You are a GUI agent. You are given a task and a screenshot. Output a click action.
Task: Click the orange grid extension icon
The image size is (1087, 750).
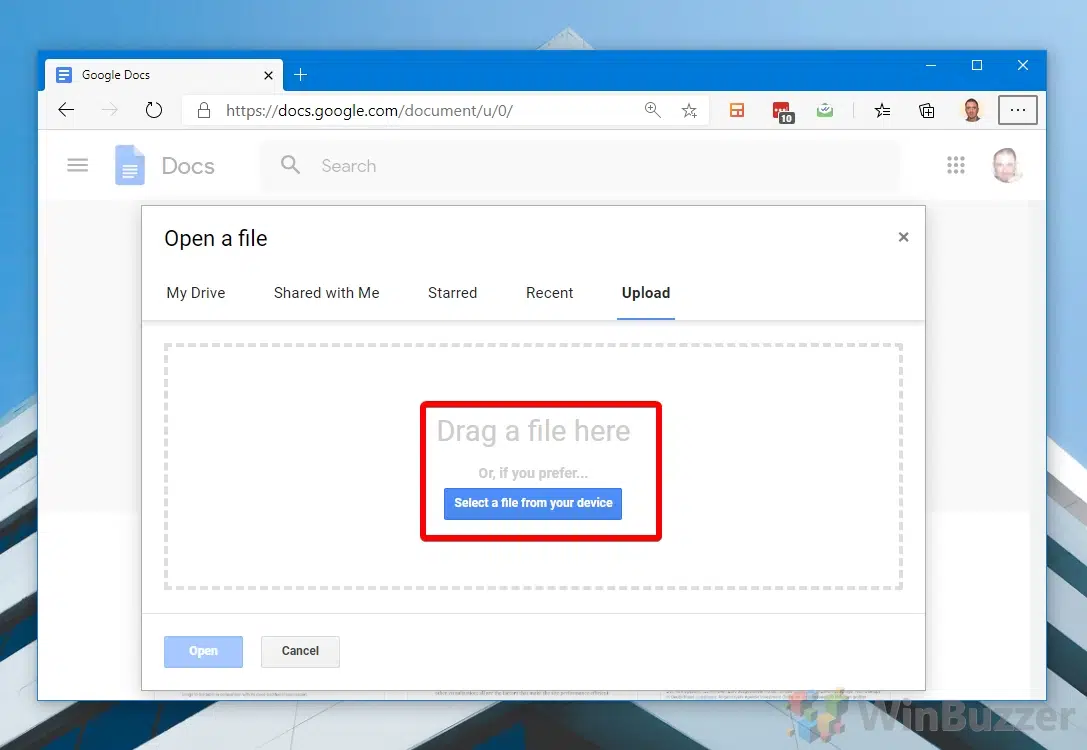pyautogui.click(x=737, y=110)
